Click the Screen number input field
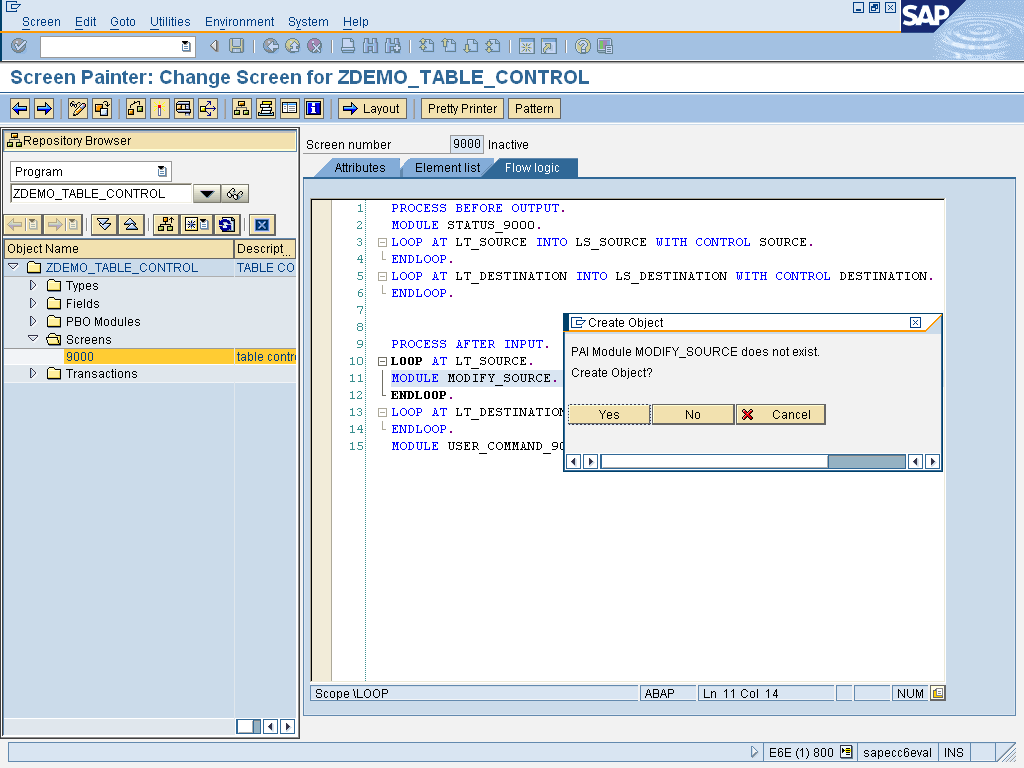1024x768 pixels. [466, 144]
